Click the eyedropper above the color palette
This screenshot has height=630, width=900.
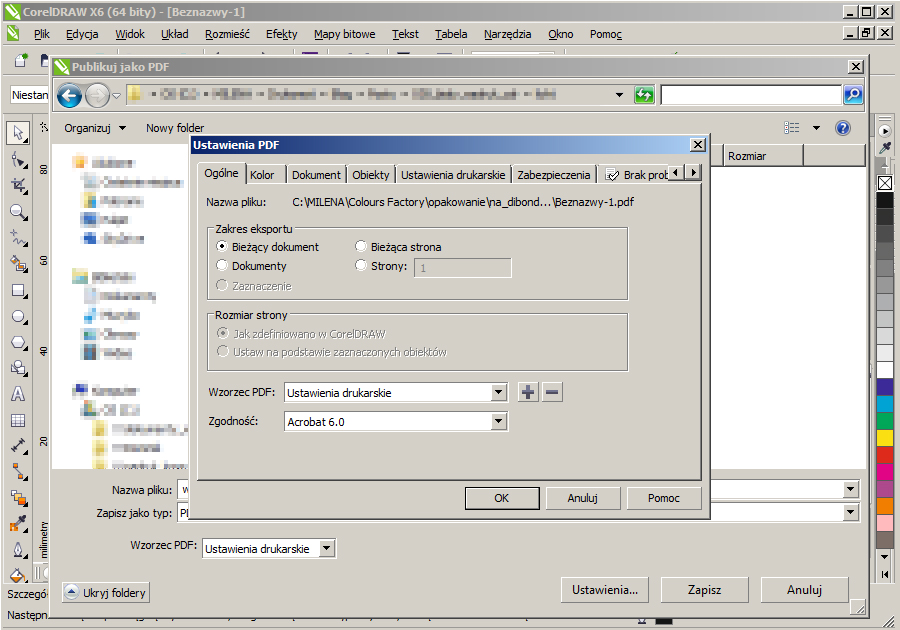pos(885,148)
